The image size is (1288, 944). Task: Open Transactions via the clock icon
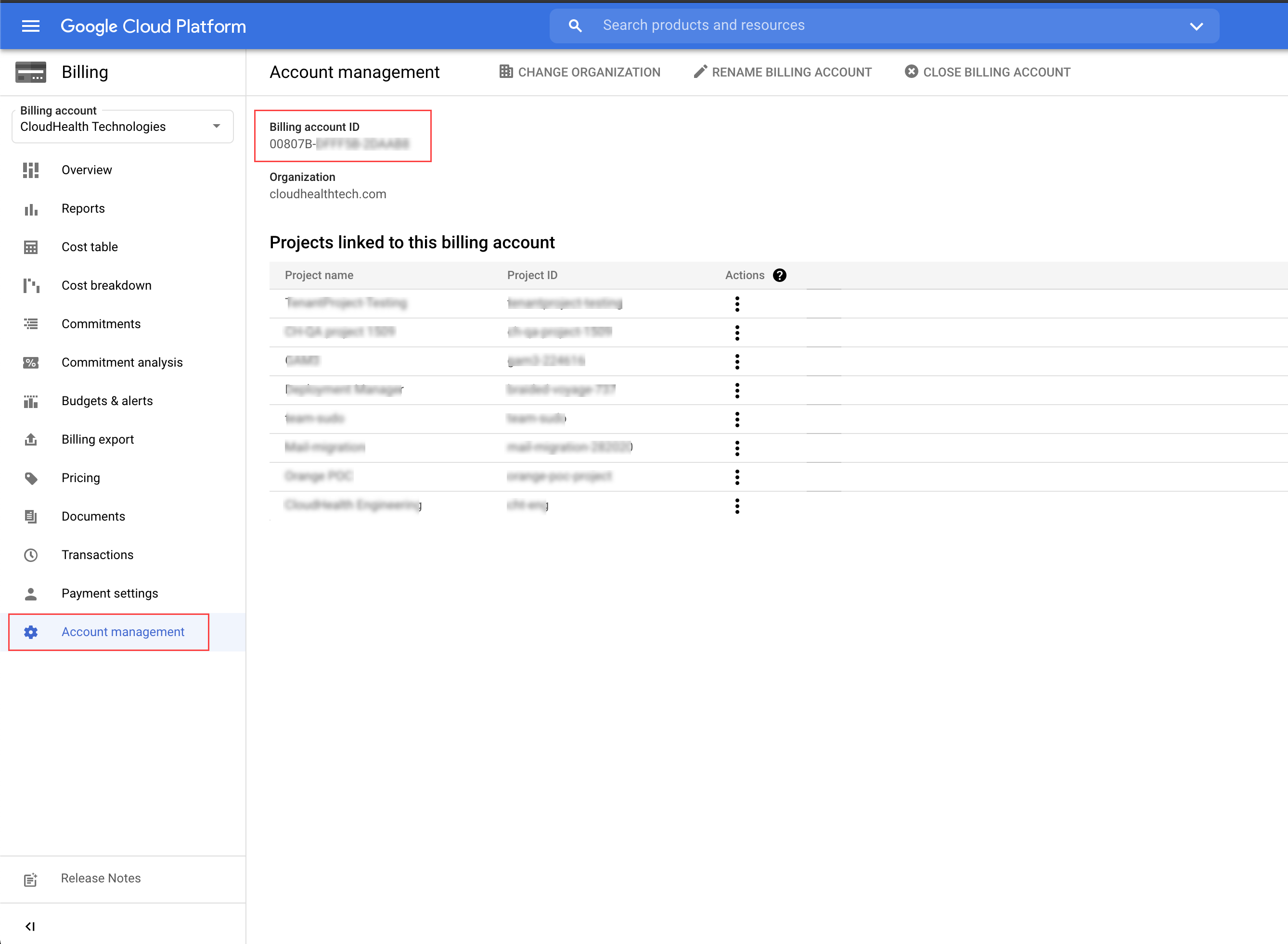pyautogui.click(x=30, y=554)
